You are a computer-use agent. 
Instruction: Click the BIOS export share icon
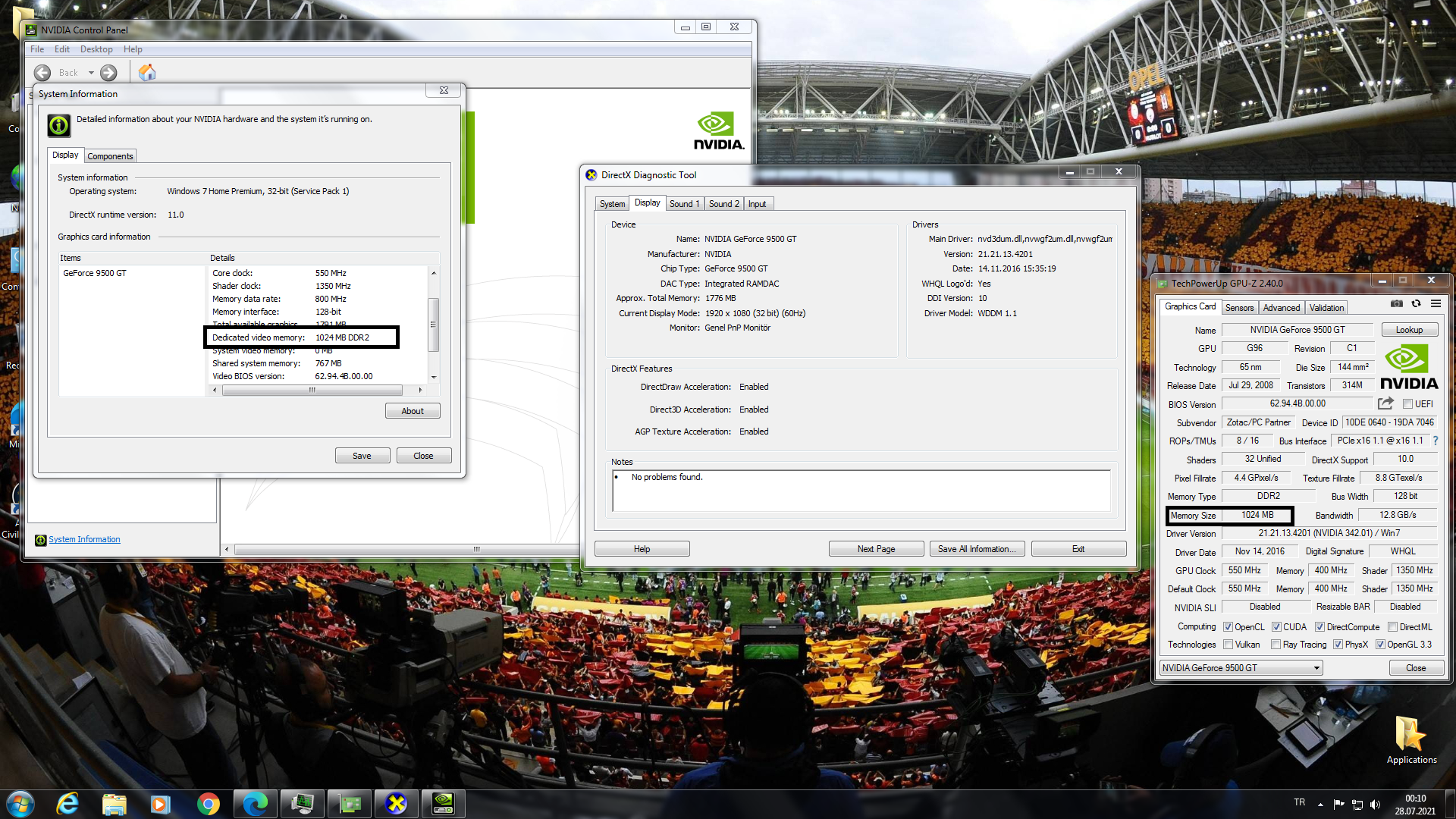(x=1385, y=403)
